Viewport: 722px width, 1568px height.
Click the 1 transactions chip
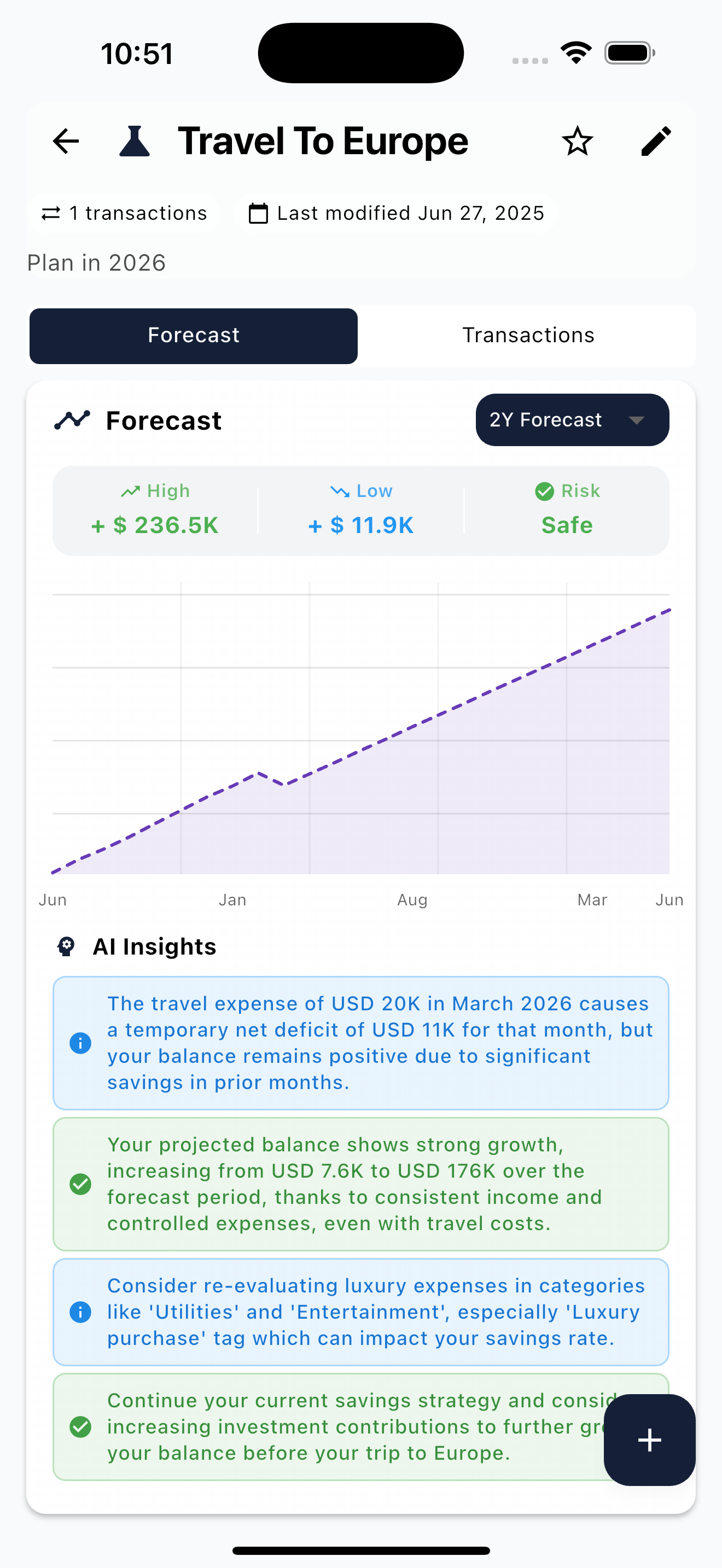point(124,213)
